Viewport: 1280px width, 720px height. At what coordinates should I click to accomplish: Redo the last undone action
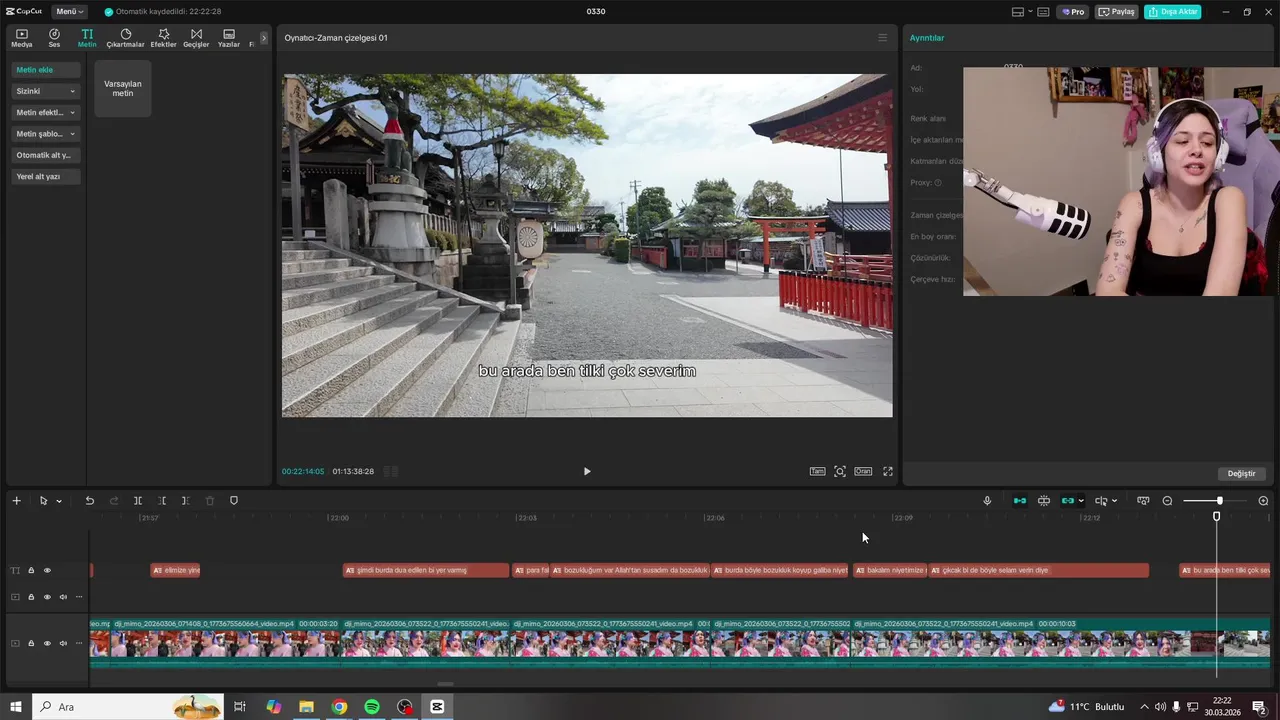pyautogui.click(x=113, y=500)
